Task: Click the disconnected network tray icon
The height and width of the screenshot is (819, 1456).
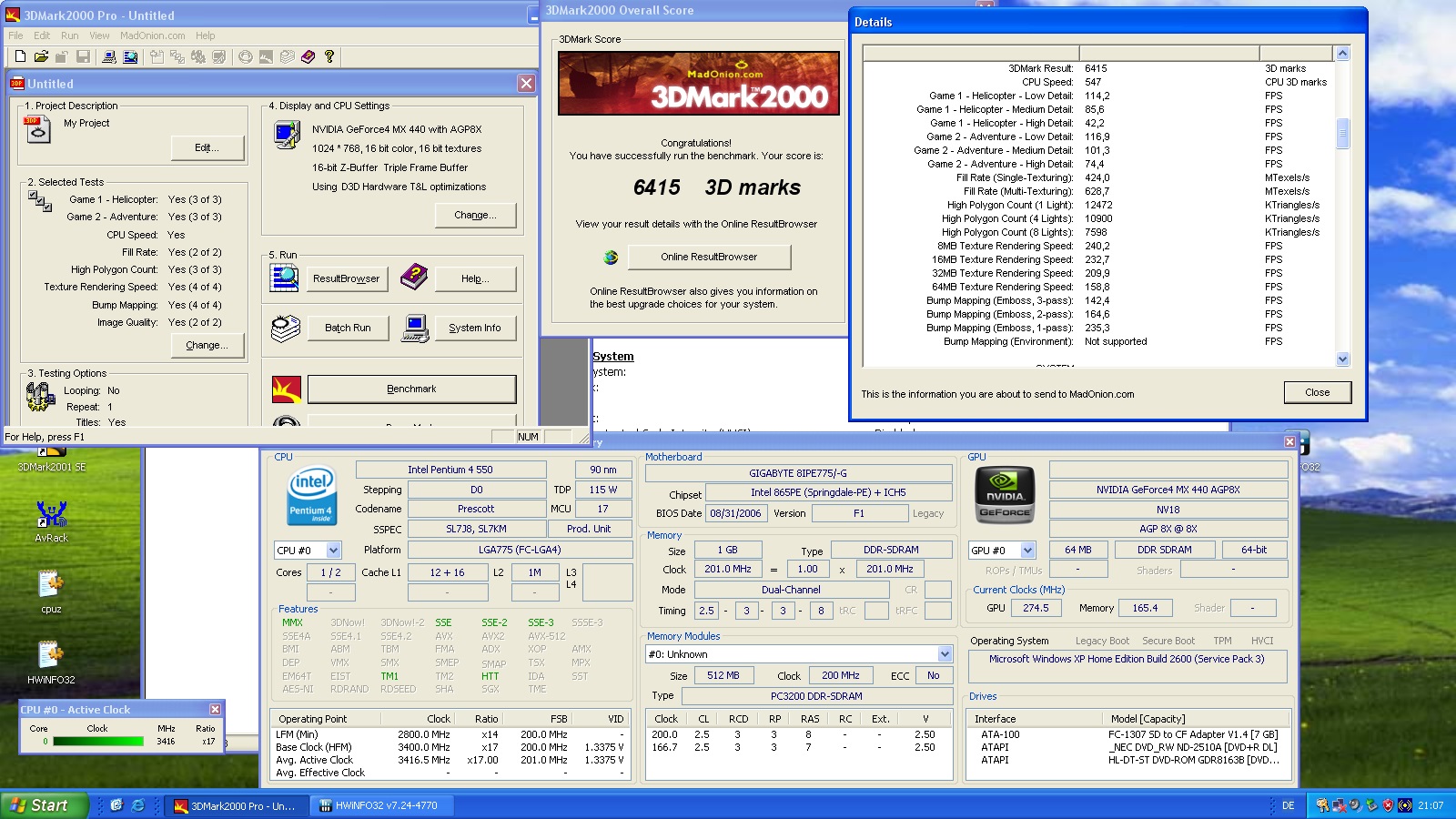Action: click(x=1340, y=805)
